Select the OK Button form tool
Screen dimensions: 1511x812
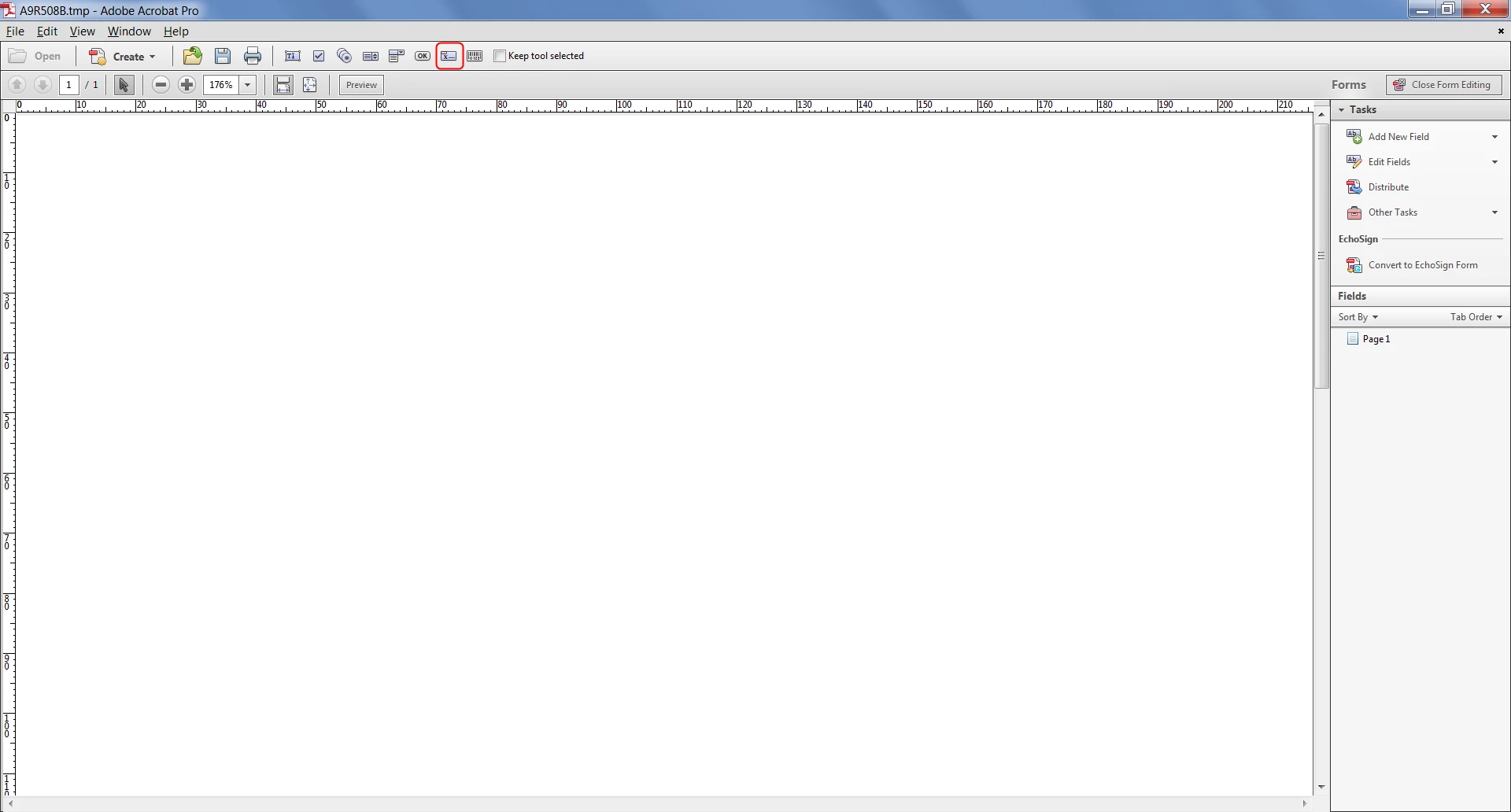423,56
